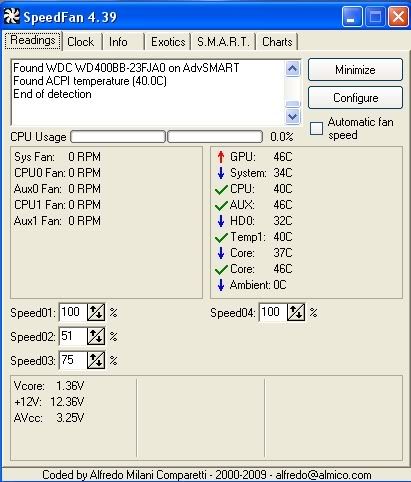Image resolution: width=411 pixels, height=482 pixels.
Task: Click the blue down arrow beside Ambient
Action: tap(221, 285)
